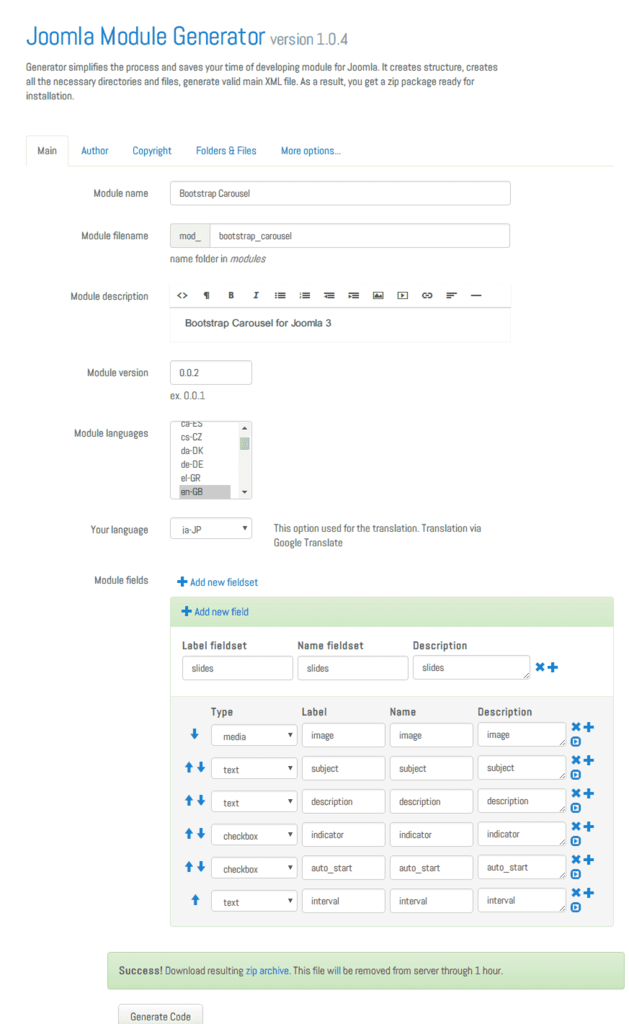Click the Module filename bootstrap_carousel field
The height and width of the screenshot is (1024, 629).
tap(360, 236)
